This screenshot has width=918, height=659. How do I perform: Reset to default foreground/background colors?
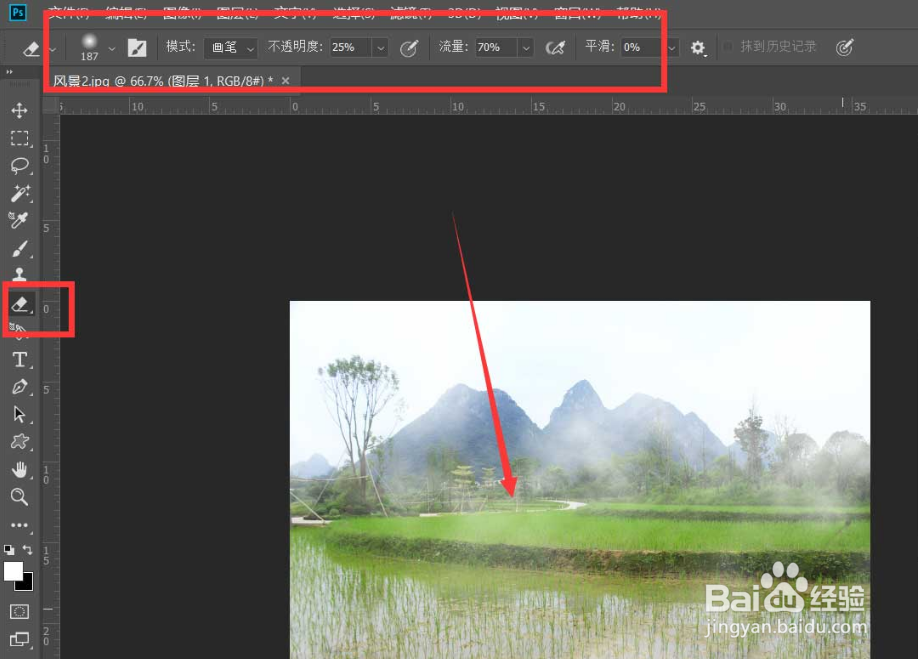(x=9, y=550)
